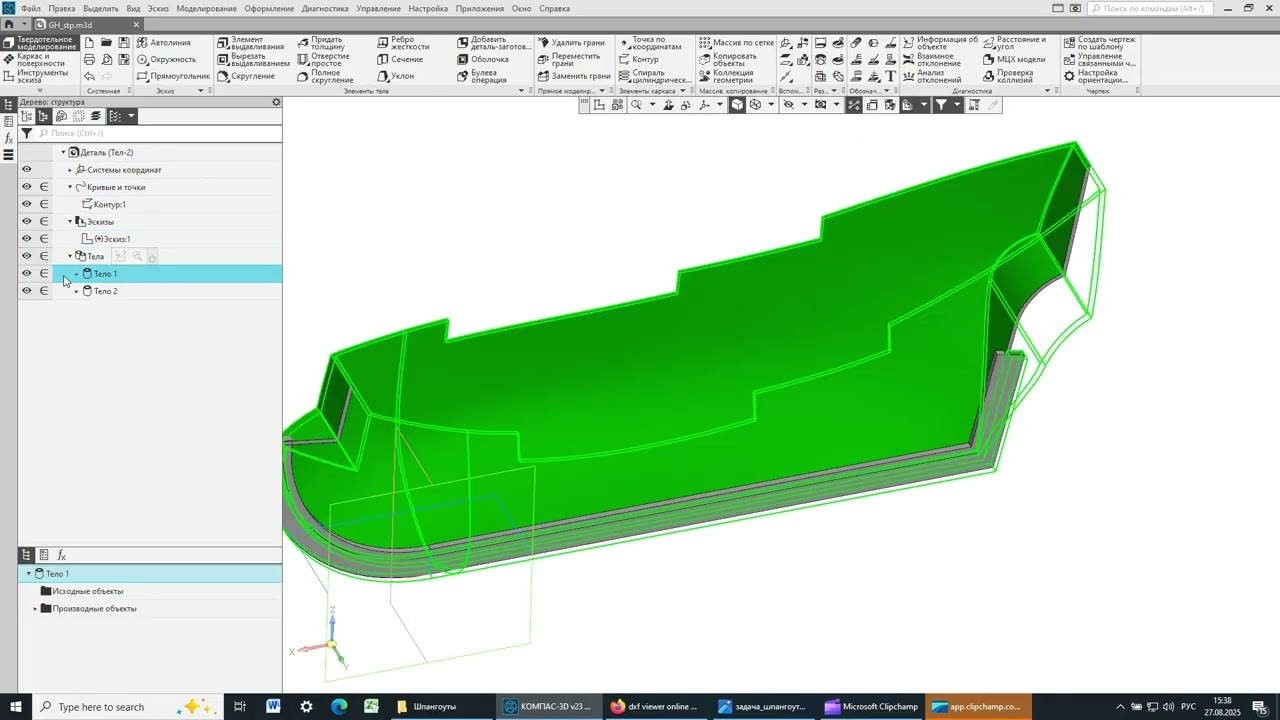
Task: Open the Диагностика menu
Action: (x=325, y=8)
